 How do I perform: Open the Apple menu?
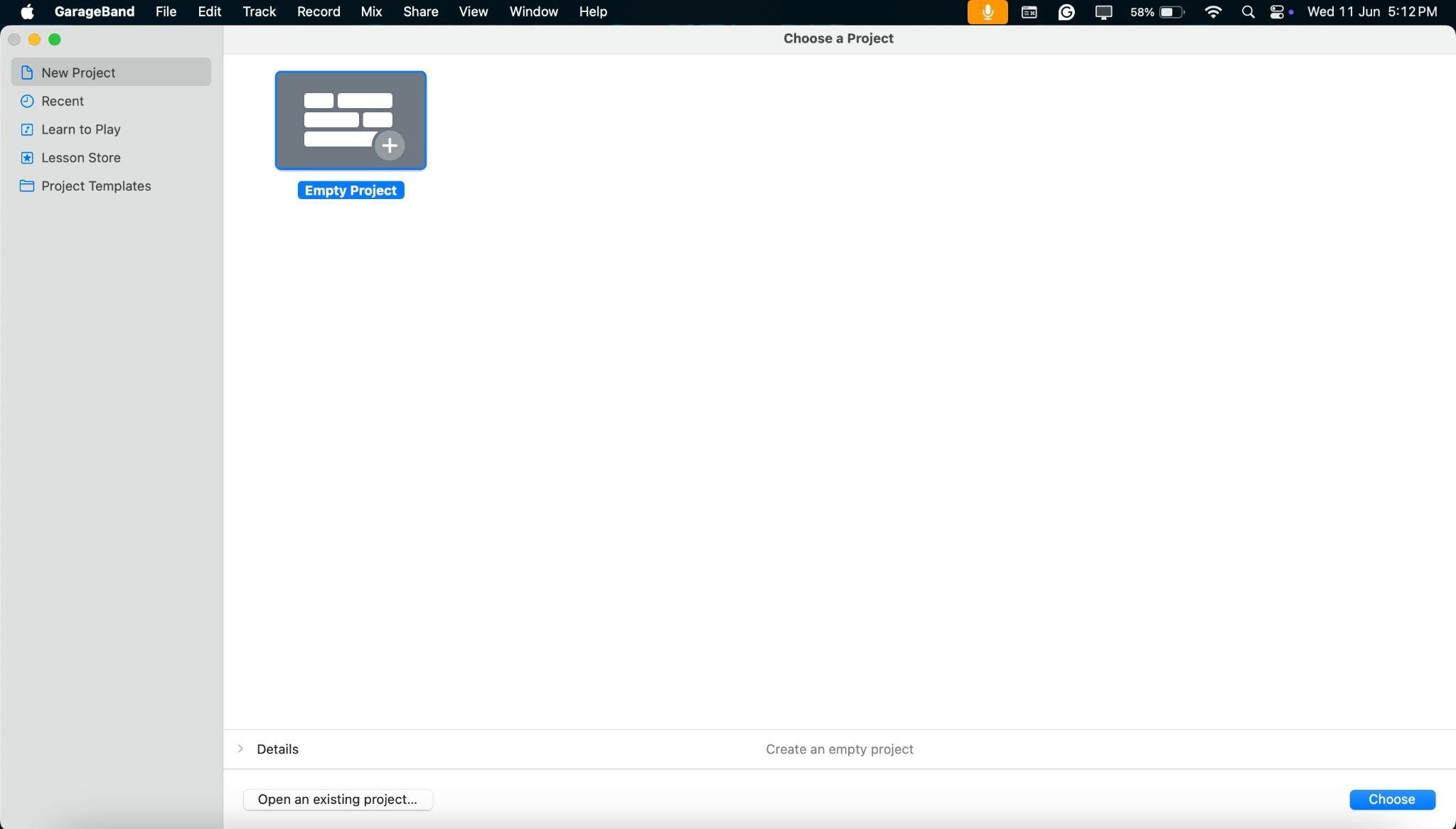click(27, 12)
